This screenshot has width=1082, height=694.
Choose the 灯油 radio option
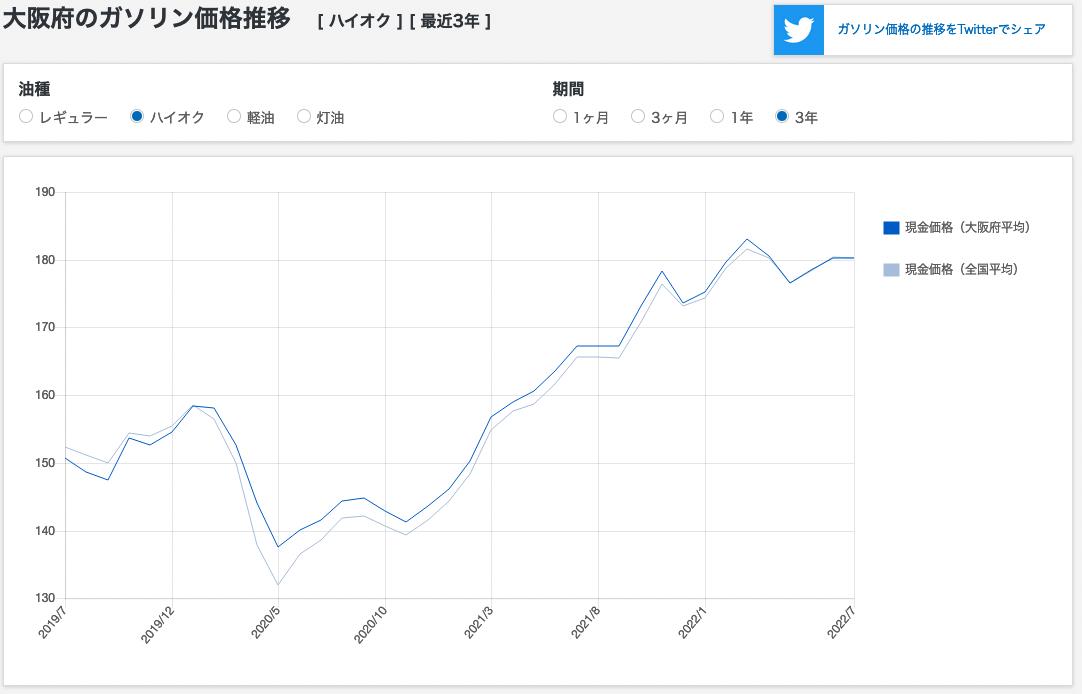click(304, 116)
